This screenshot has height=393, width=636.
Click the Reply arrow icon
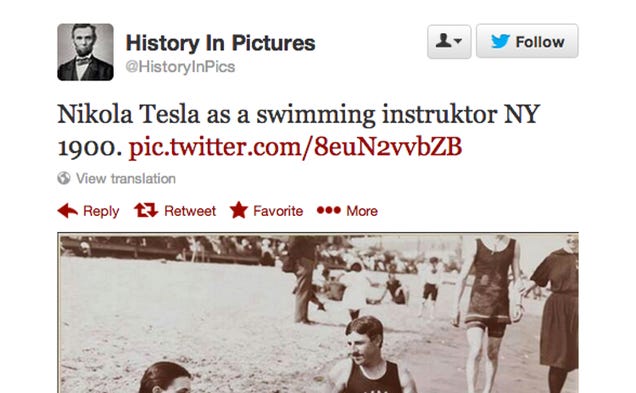coord(68,211)
